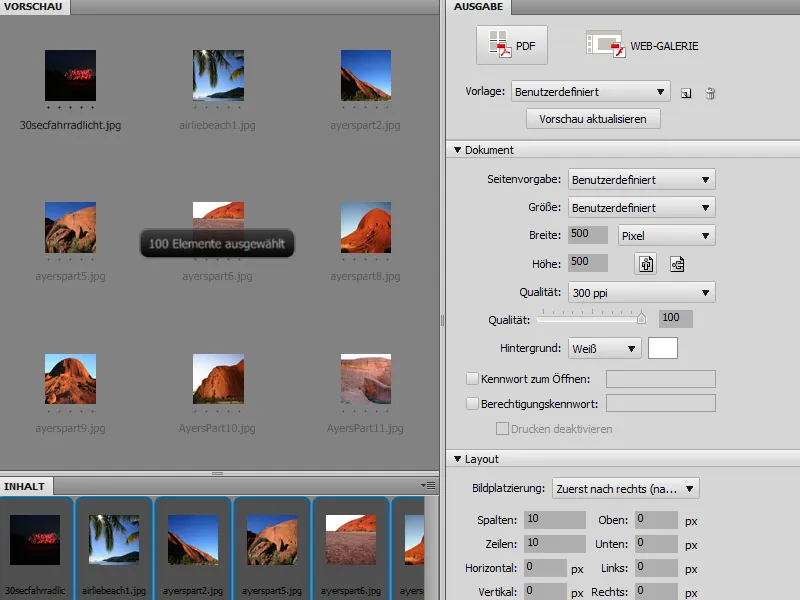The image size is (800, 600).
Task: Switch to WEB-GALERIE output mode
Action: 642,45
